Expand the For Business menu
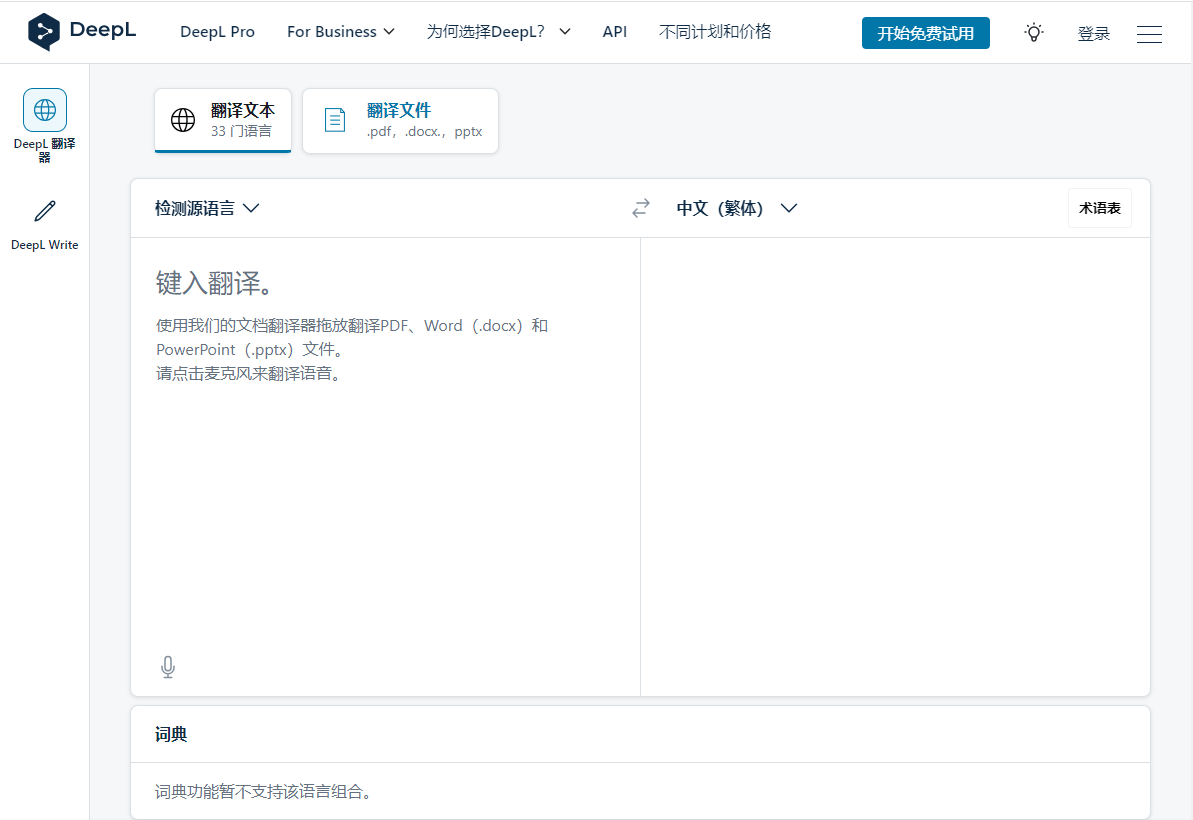 341,32
